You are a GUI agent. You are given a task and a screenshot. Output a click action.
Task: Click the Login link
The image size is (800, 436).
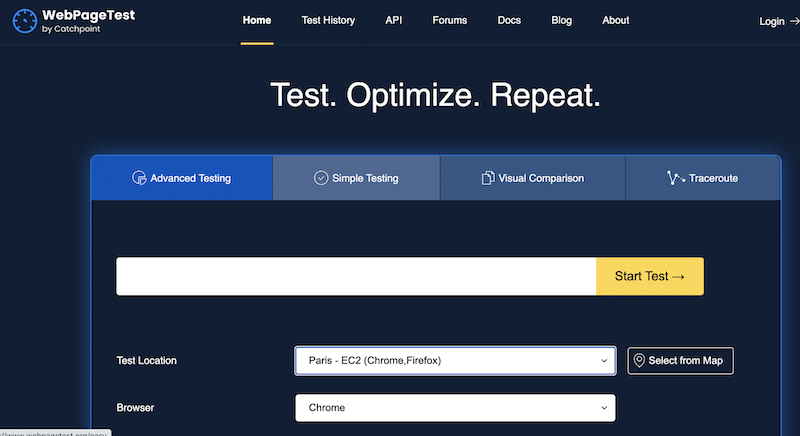point(771,21)
